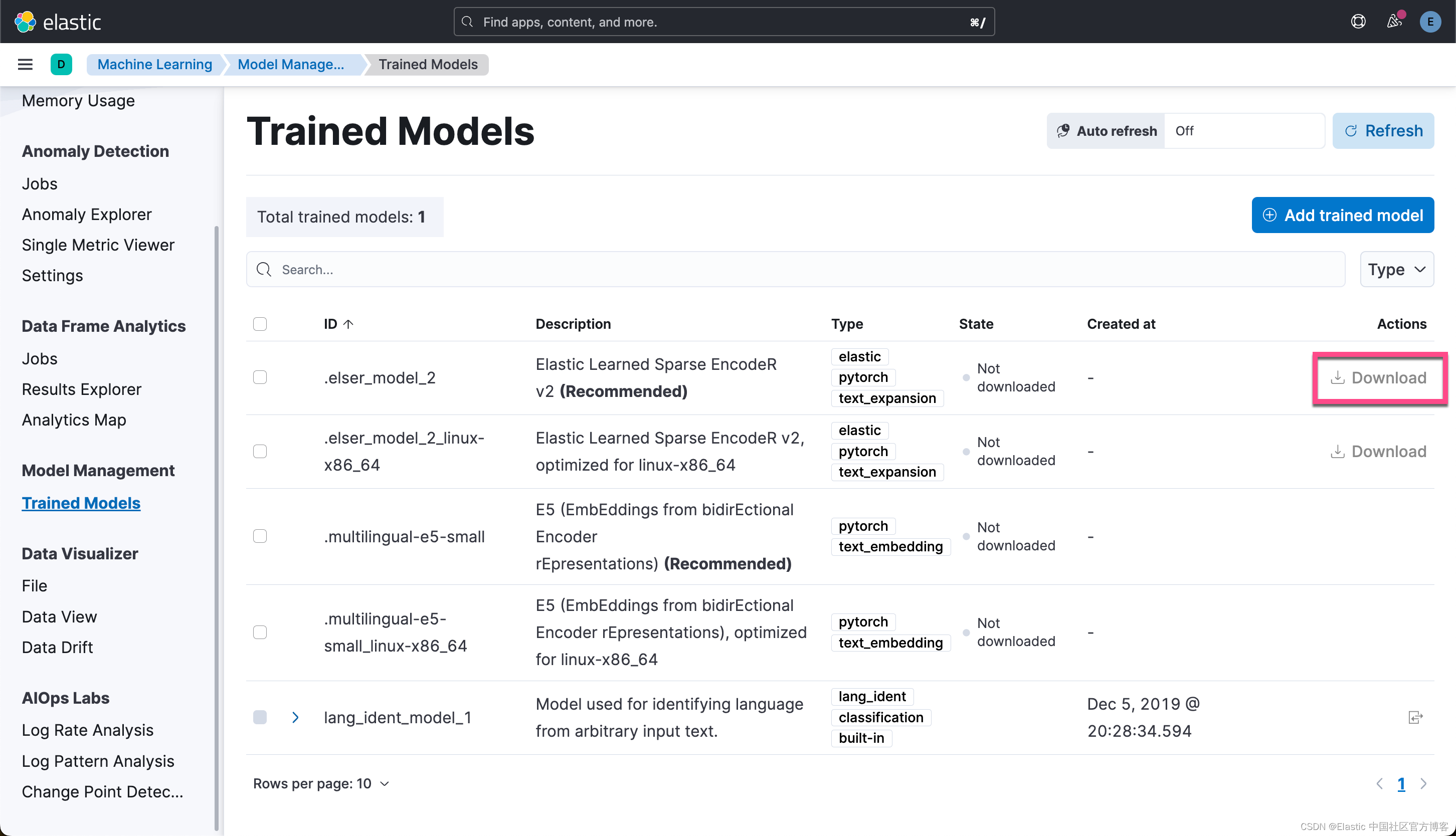Screen dimensions: 1456x836
Task: Download the .elser_model_2 model
Action: point(1380,377)
